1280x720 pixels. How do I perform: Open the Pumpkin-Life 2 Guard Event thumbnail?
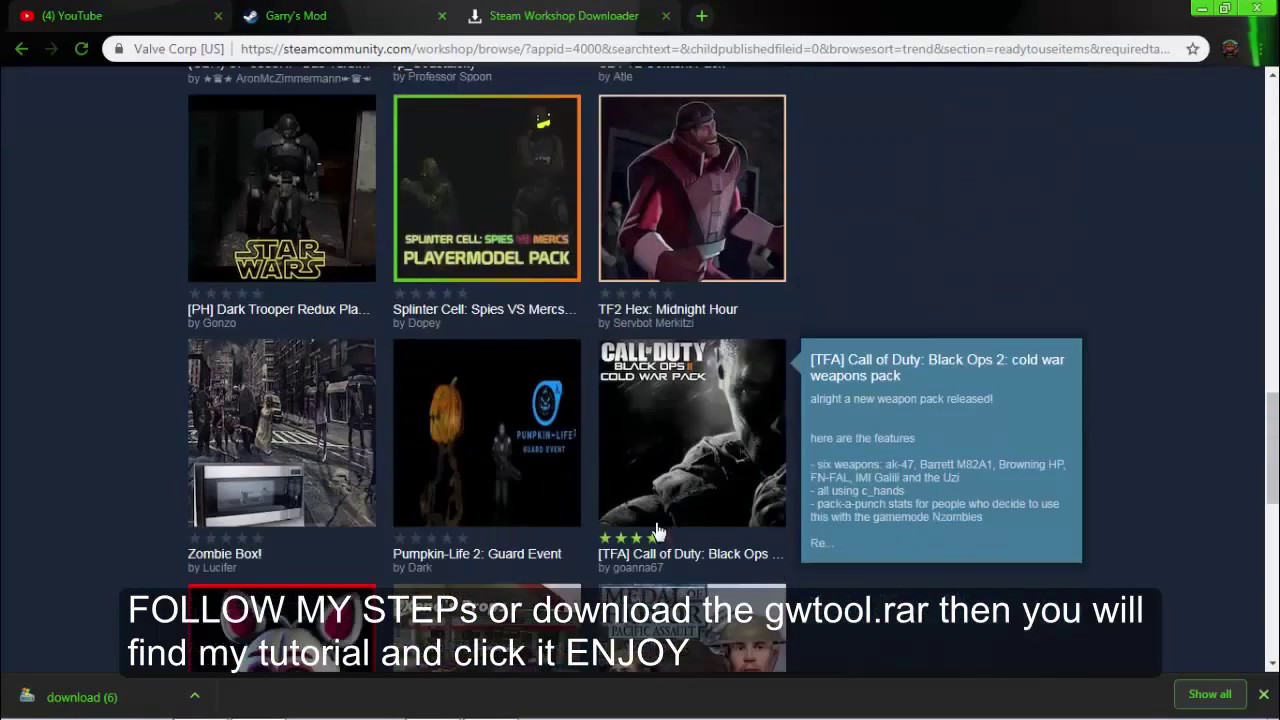click(487, 433)
